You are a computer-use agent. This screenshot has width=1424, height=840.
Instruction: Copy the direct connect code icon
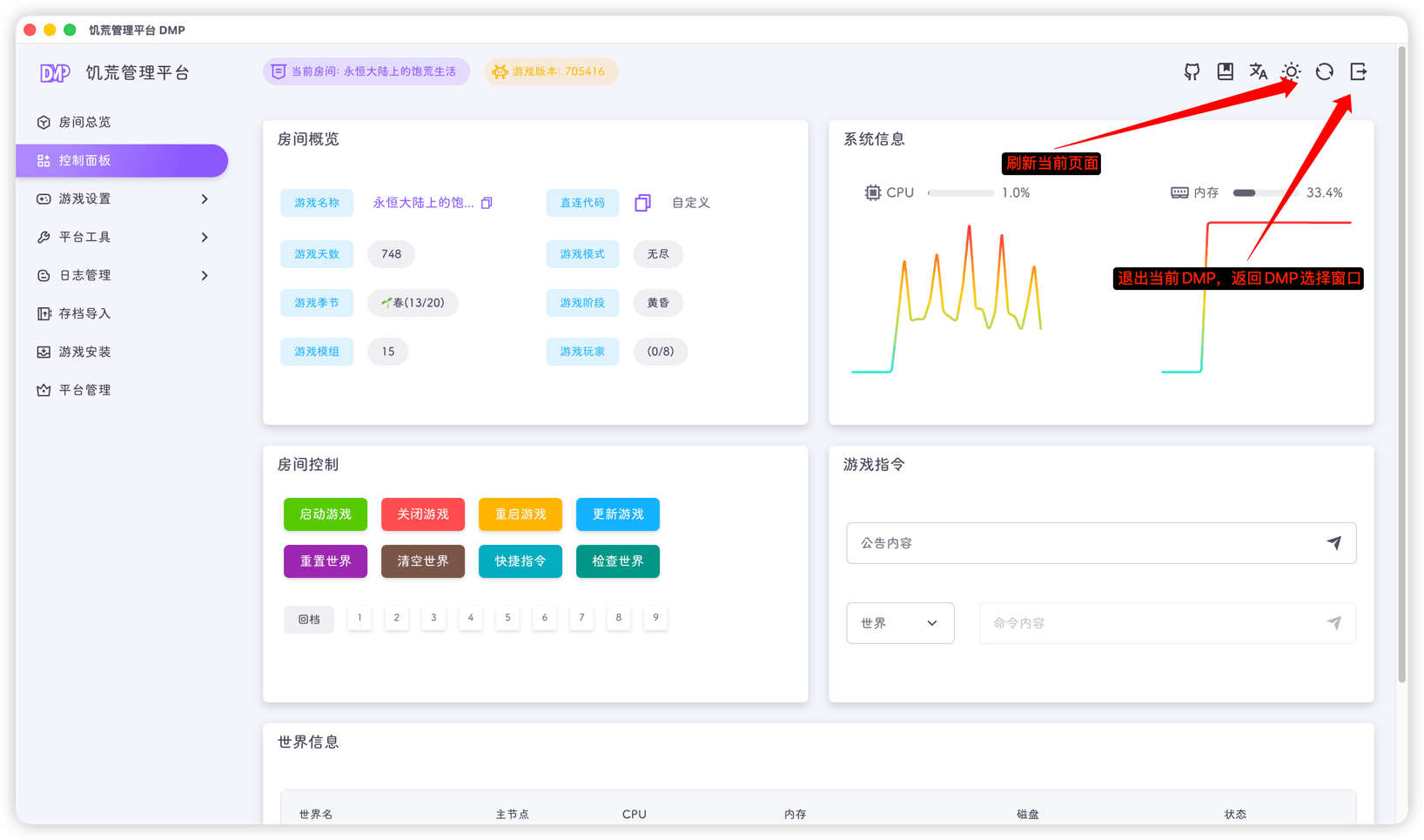[642, 203]
